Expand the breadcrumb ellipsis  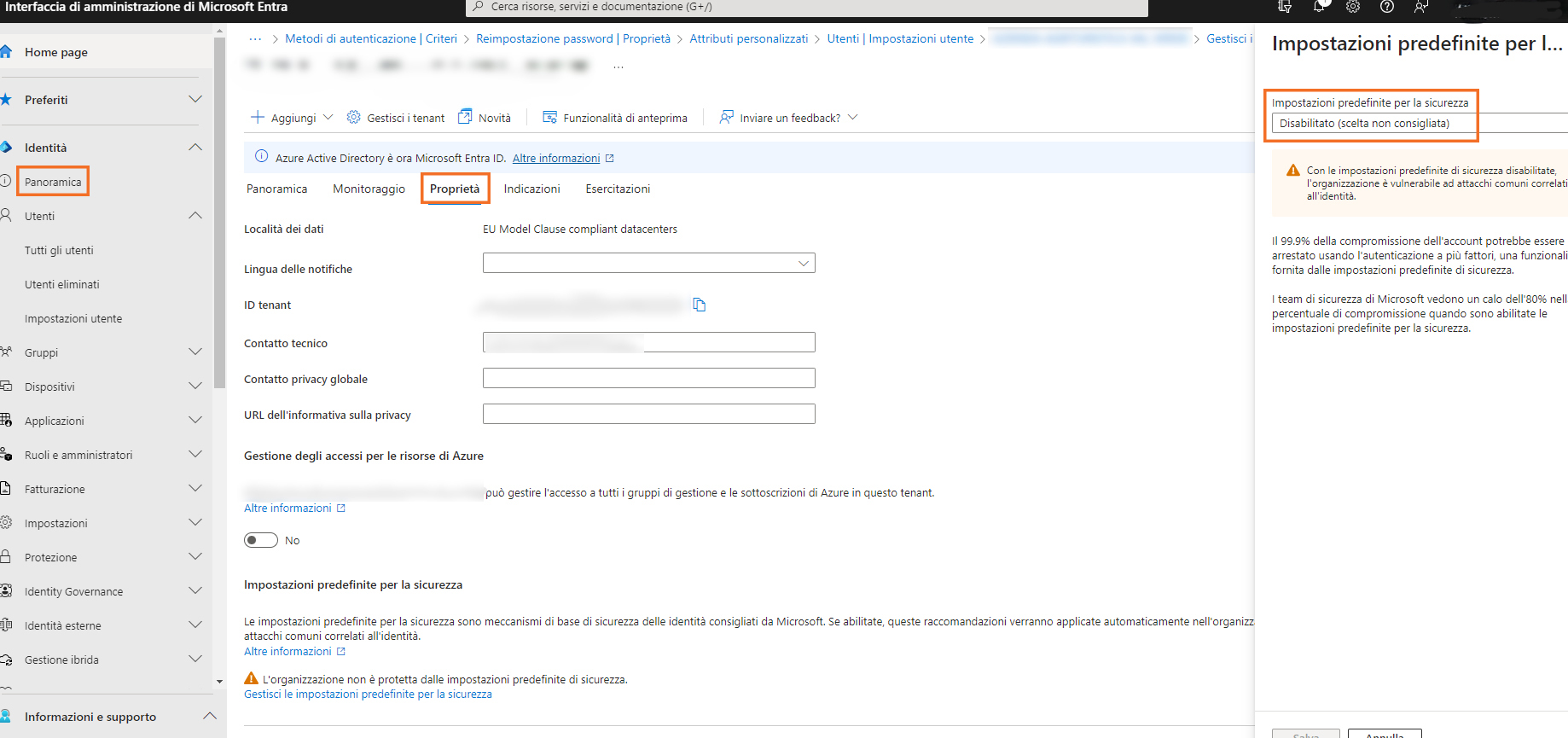[255, 38]
